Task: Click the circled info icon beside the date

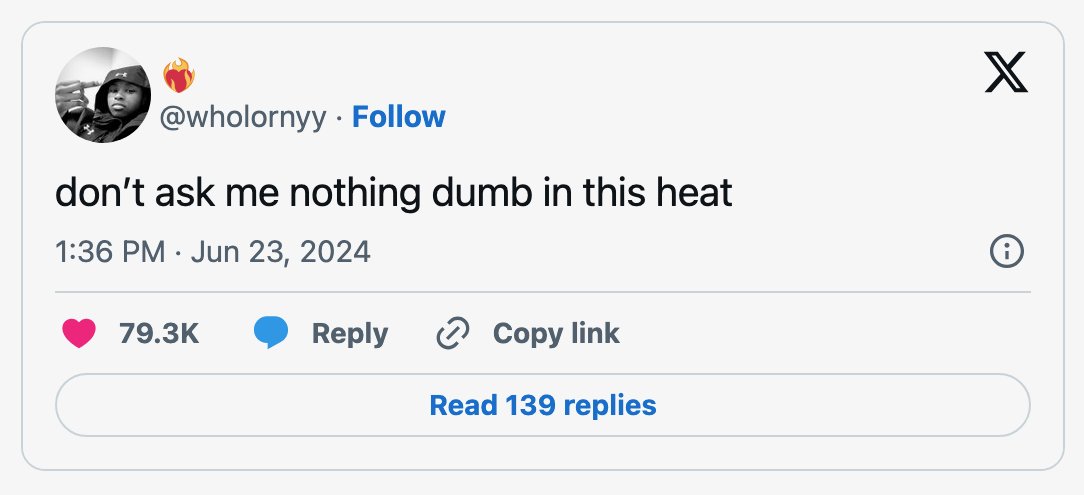Action: coord(1007,252)
